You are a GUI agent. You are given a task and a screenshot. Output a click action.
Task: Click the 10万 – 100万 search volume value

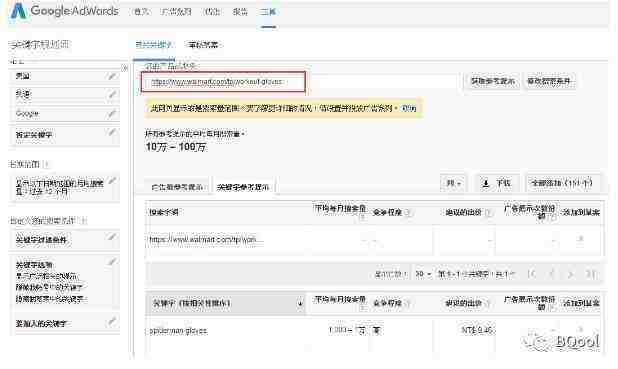tap(176, 147)
